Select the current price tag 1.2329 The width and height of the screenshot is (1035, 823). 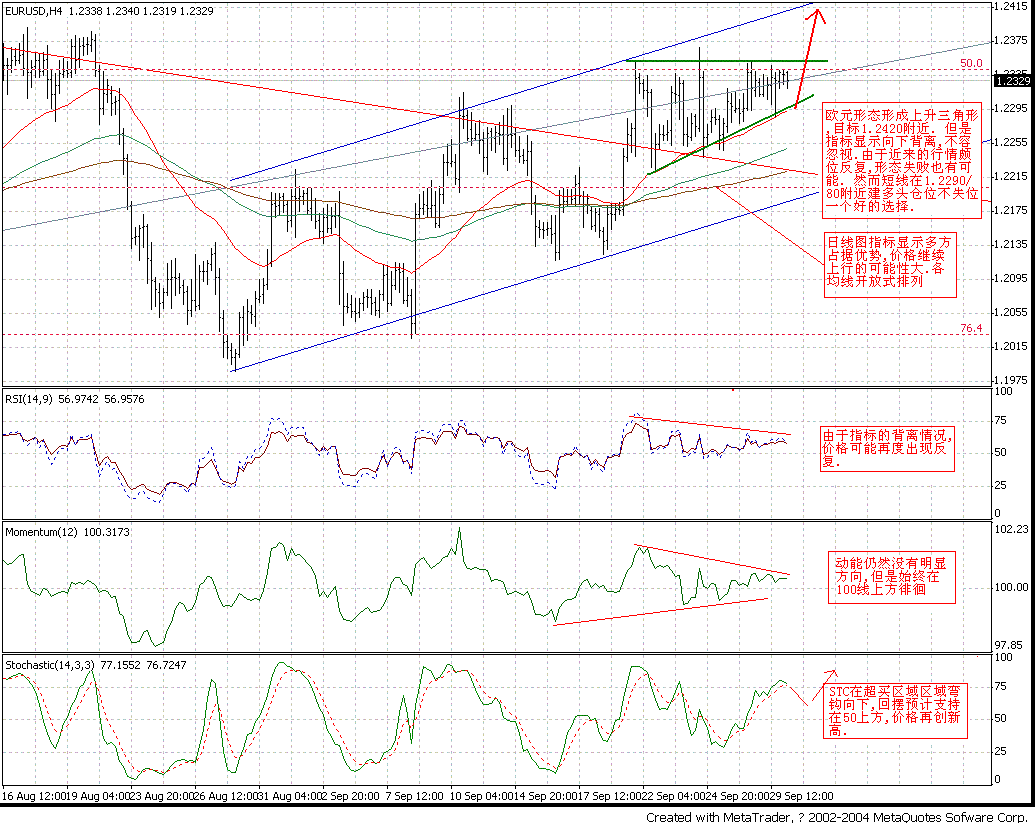point(1013,81)
